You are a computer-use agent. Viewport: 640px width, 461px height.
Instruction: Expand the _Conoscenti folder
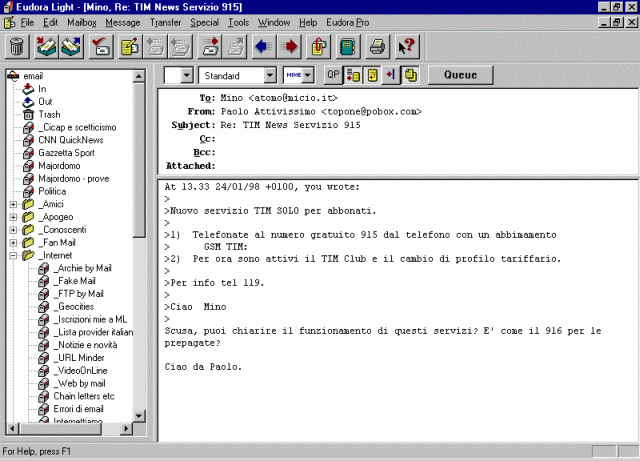tap(13, 230)
